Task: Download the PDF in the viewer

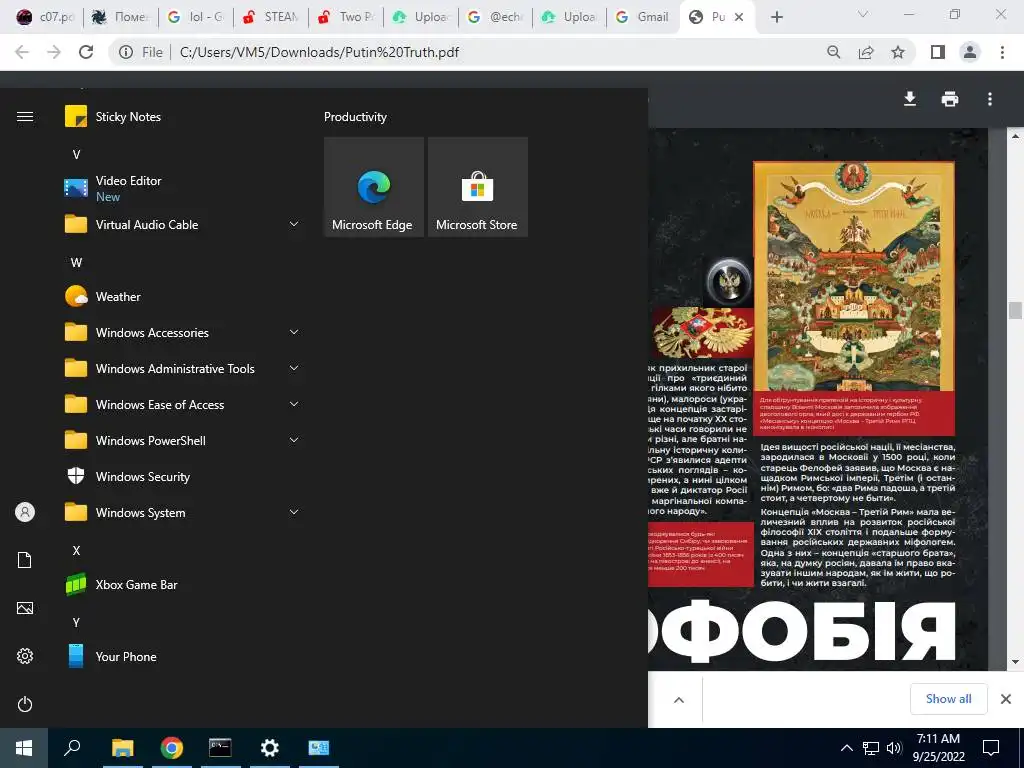Action: pos(910,99)
